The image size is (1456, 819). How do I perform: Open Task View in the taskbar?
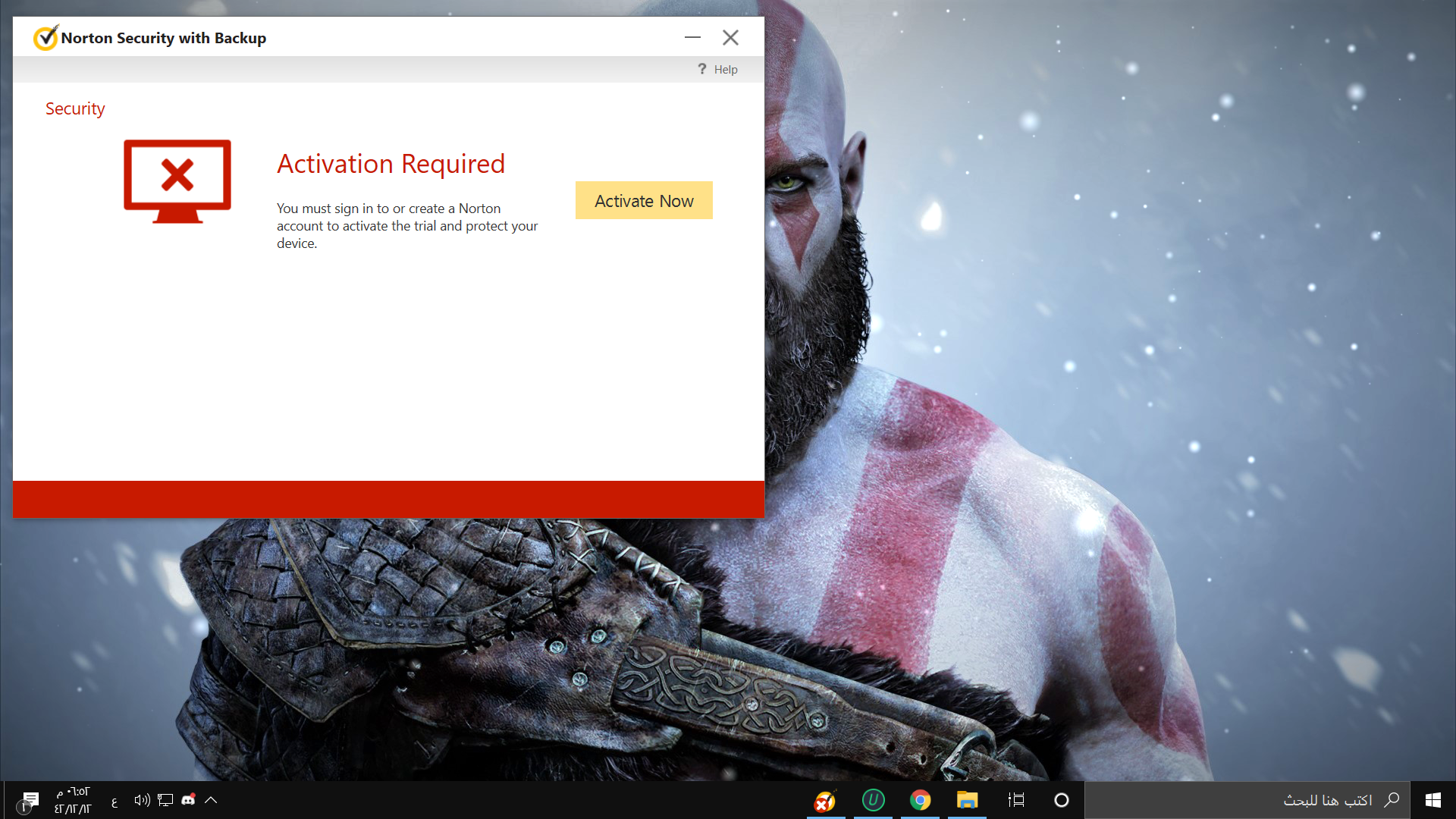[1016, 800]
